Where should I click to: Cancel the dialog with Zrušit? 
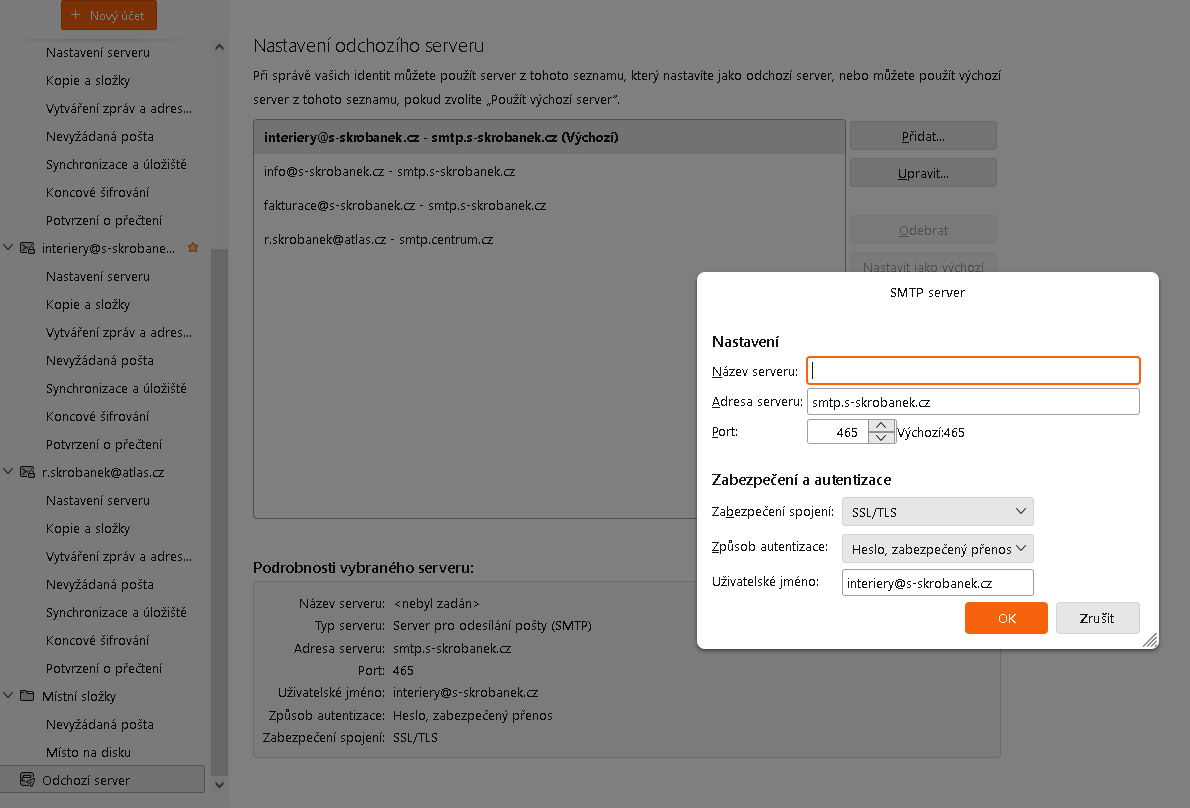(1097, 618)
